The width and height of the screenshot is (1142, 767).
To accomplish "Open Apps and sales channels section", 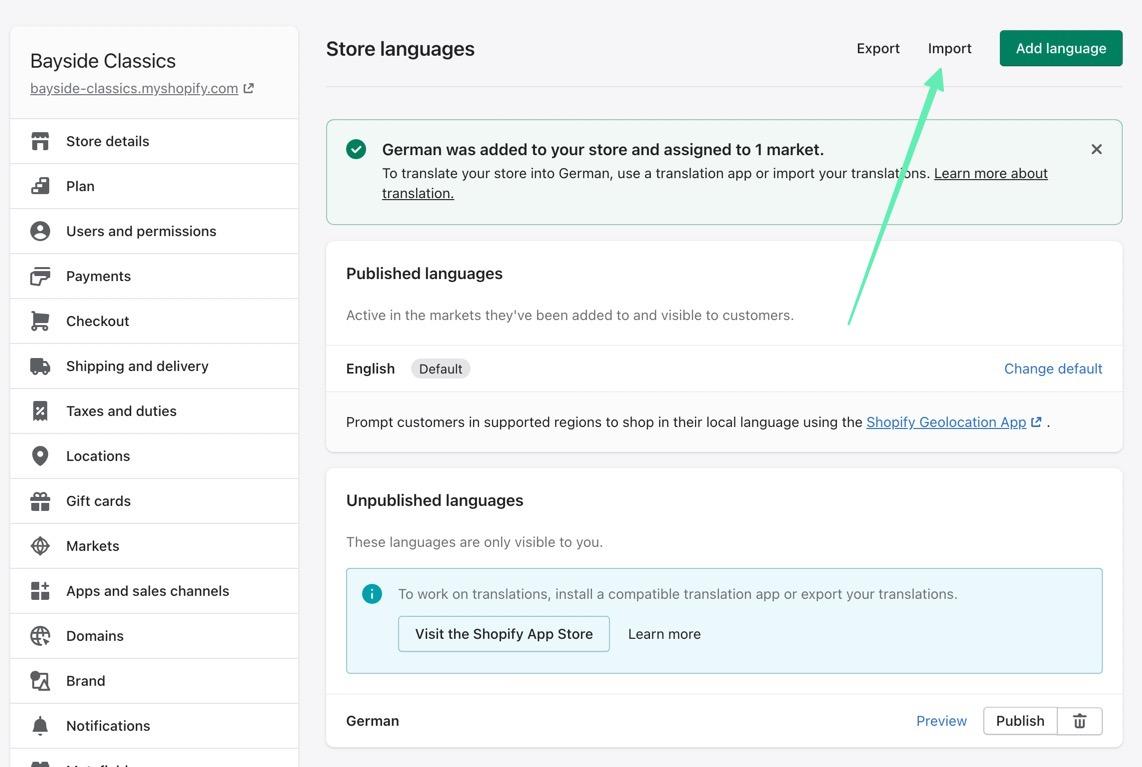I will tap(147, 591).
